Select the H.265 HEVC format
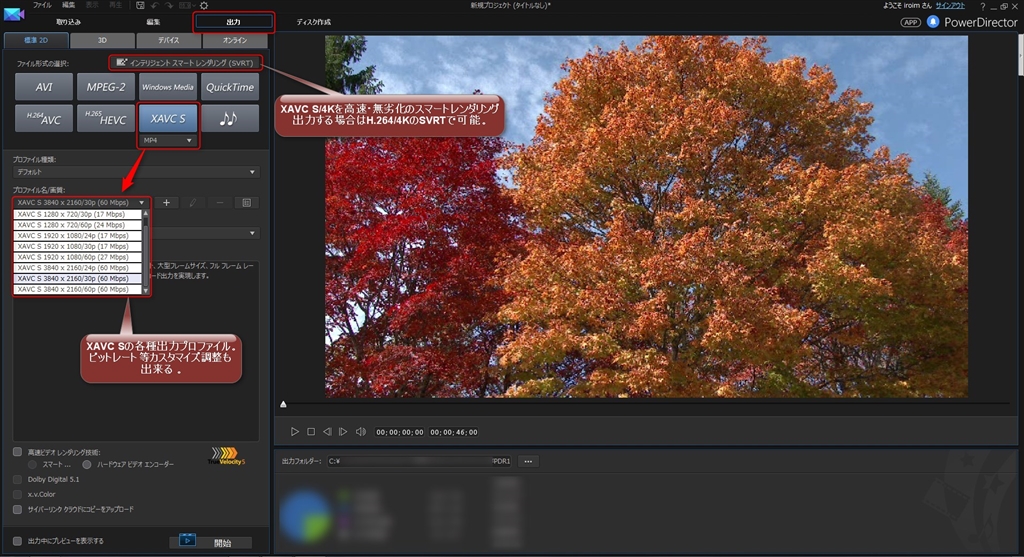Viewport: 1024px width, 557px height. [x=106, y=119]
